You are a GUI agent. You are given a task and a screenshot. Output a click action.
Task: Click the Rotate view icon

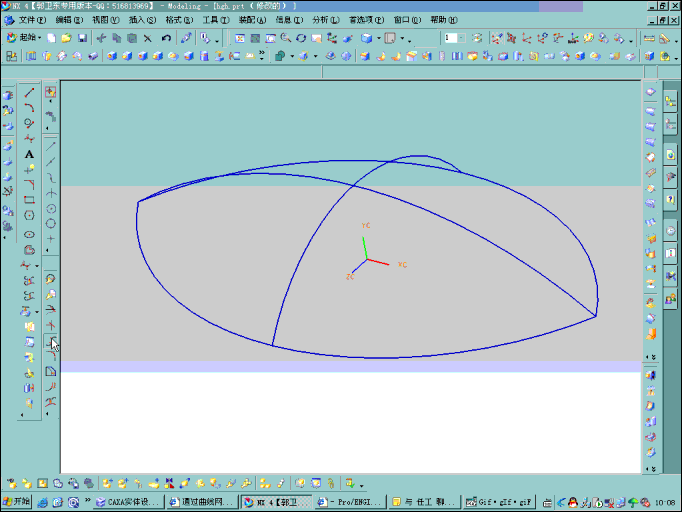click(301, 38)
